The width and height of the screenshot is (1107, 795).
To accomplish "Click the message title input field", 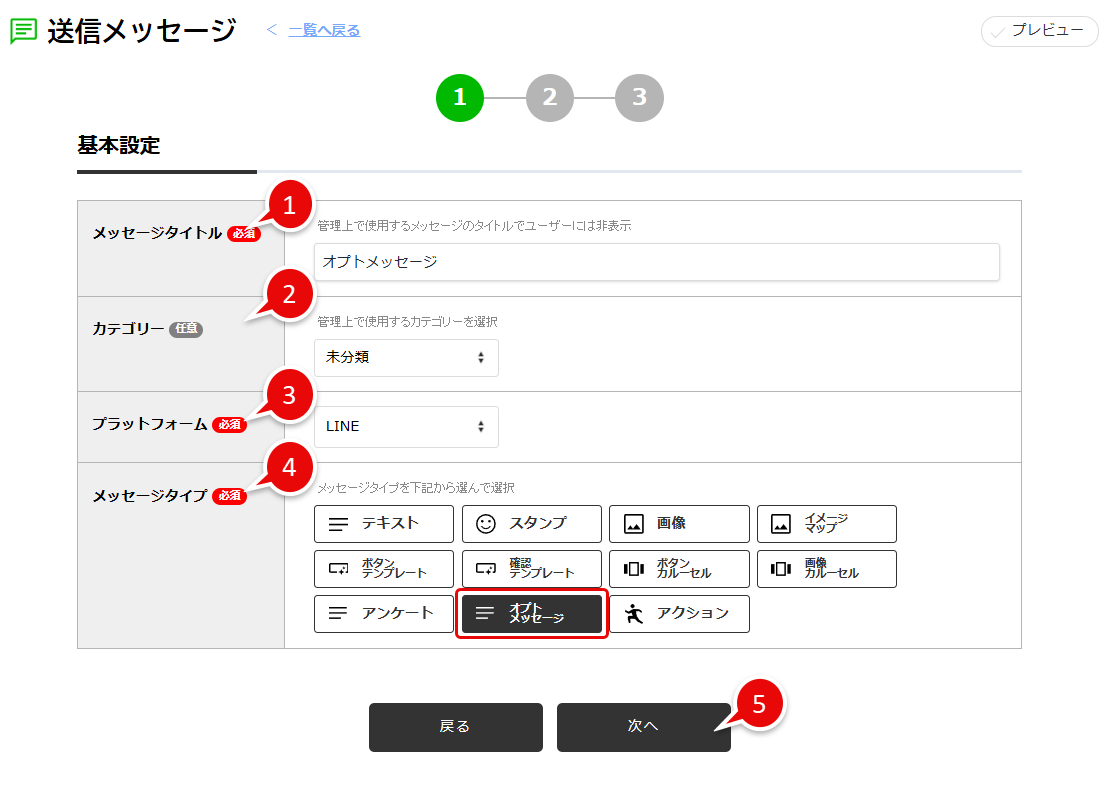I will coord(656,261).
